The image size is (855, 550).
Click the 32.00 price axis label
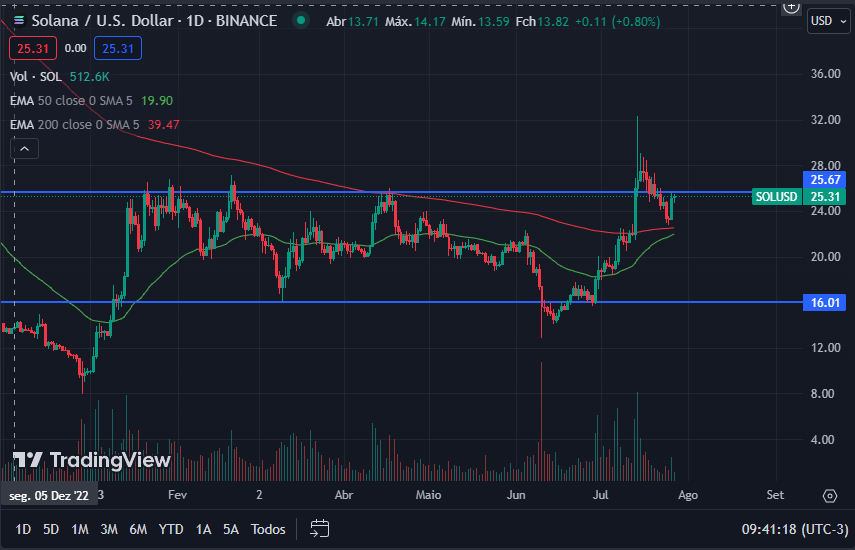pos(826,119)
